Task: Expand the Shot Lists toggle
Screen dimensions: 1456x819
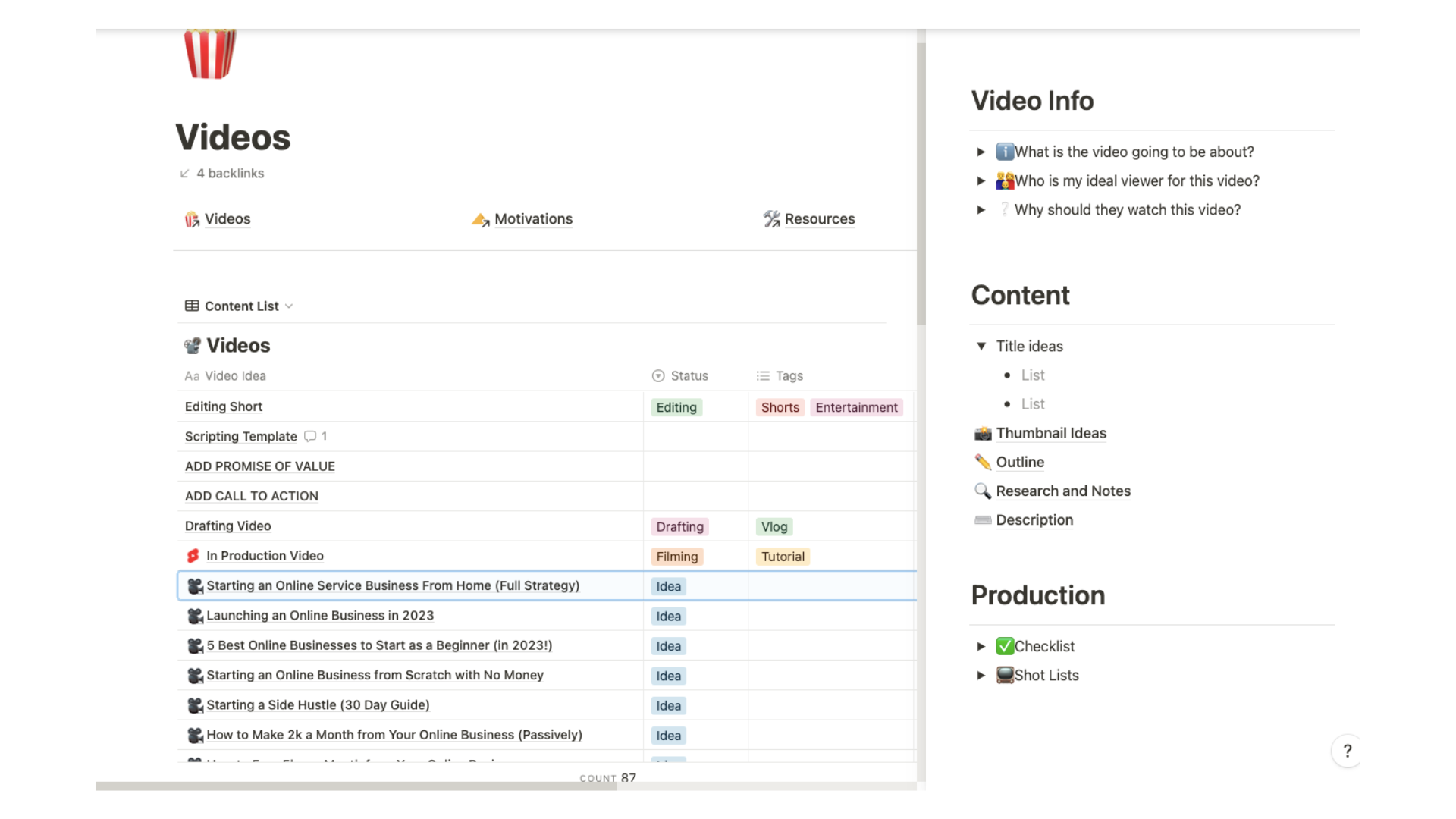Action: pos(981,675)
